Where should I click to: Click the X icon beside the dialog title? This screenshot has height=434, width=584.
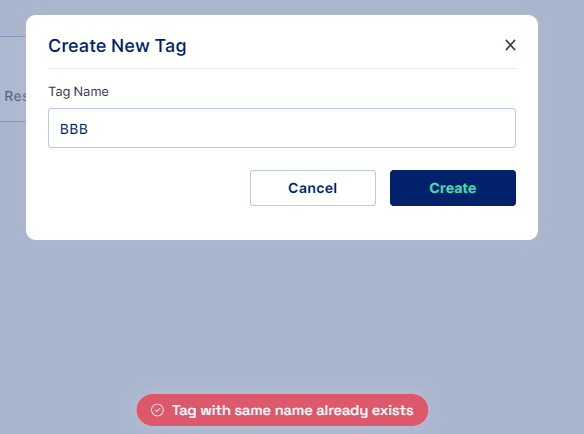(510, 45)
